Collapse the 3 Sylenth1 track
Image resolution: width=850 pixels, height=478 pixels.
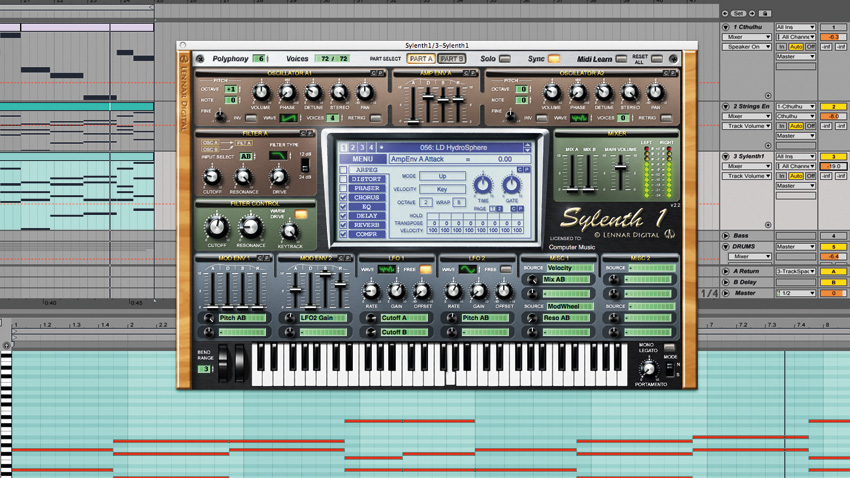pos(725,156)
